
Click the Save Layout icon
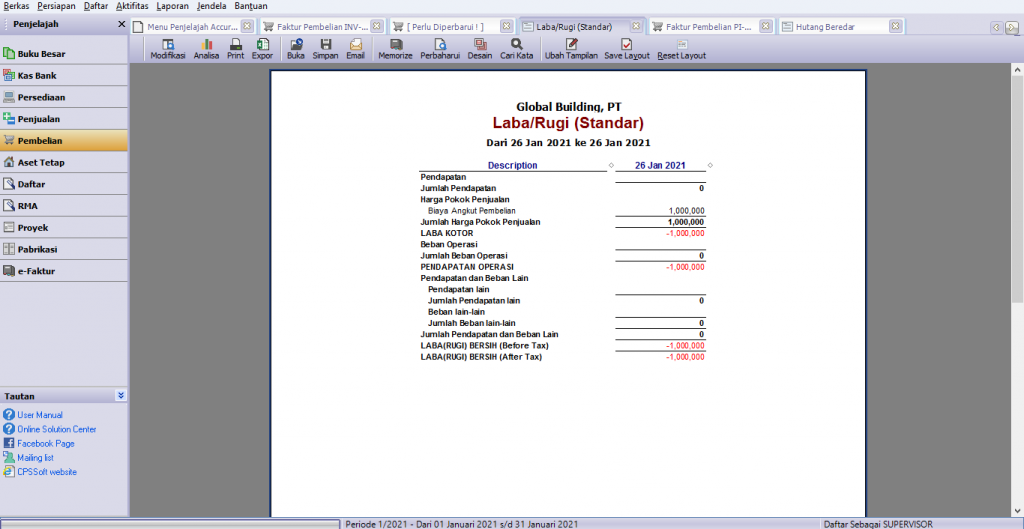pyautogui.click(x=627, y=50)
